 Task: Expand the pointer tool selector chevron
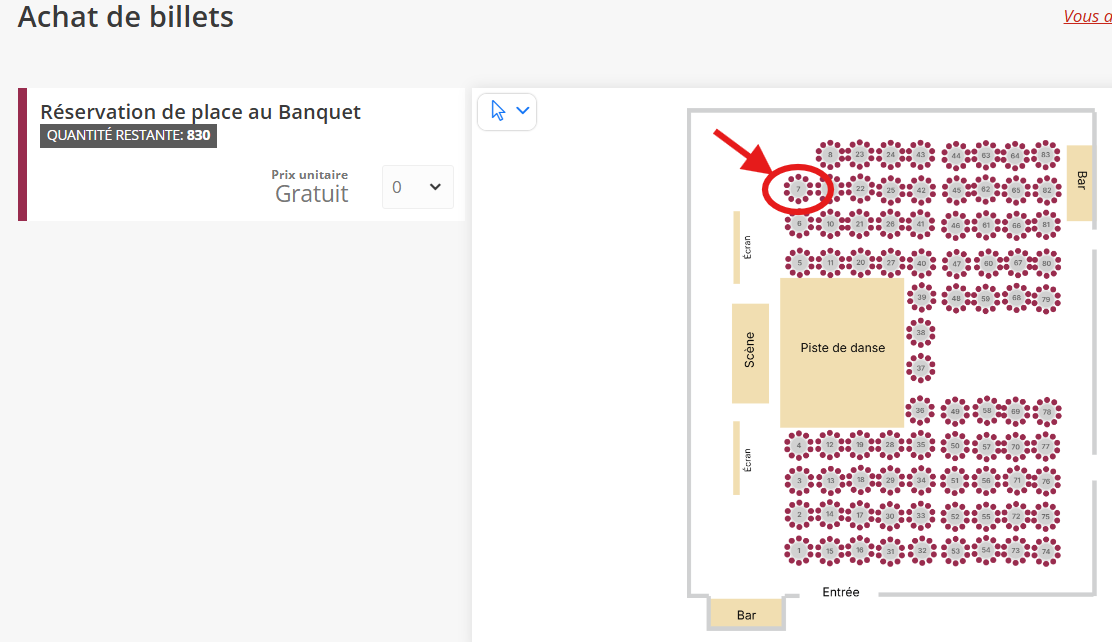tap(523, 111)
